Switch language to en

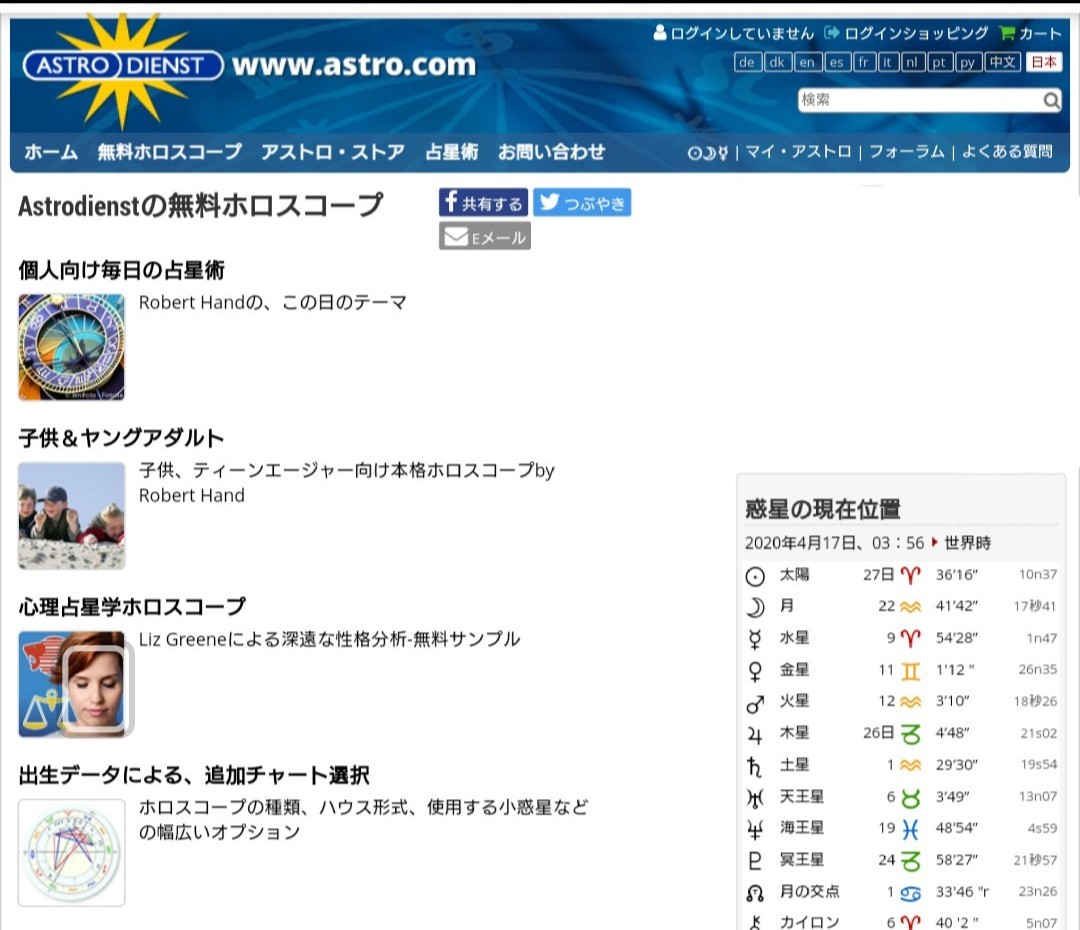pos(807,62)
